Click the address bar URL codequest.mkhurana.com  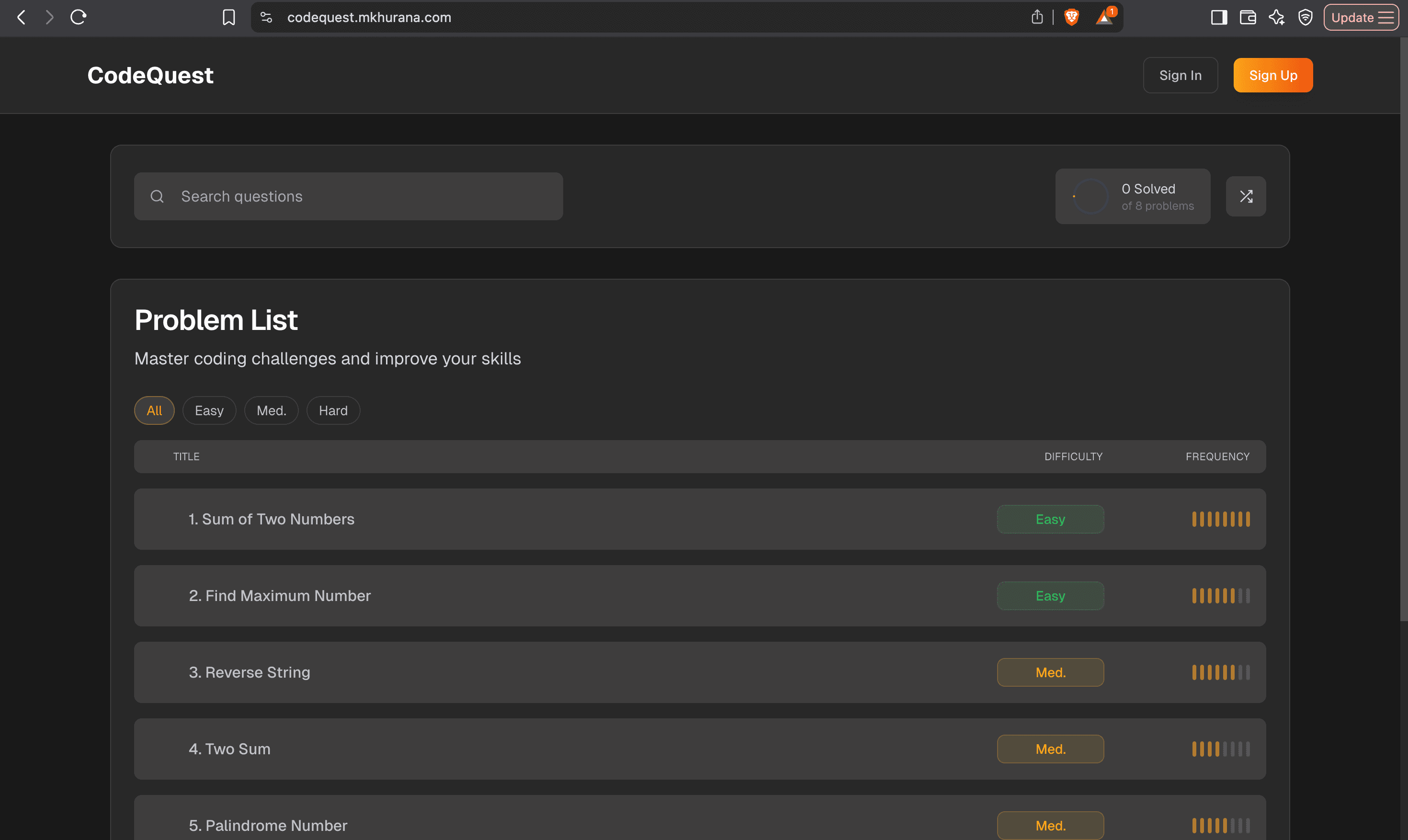click(x=369, y=17)
